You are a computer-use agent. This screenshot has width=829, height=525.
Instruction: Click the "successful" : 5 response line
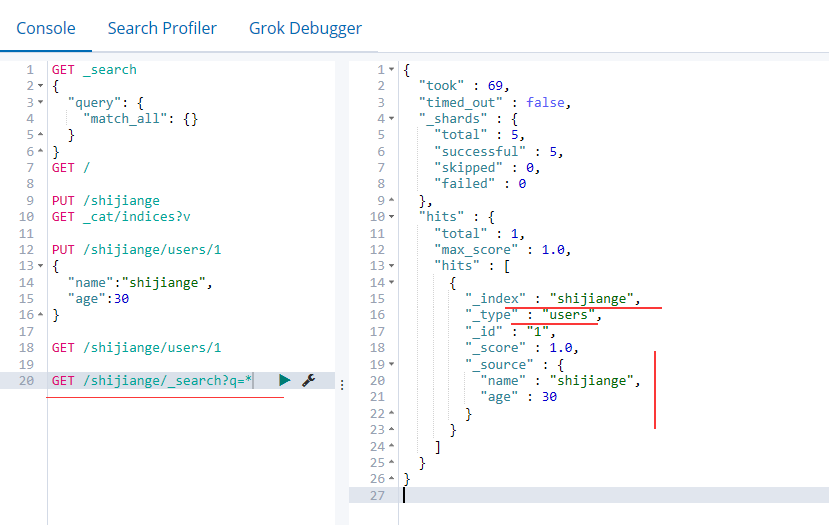(499, 151)
